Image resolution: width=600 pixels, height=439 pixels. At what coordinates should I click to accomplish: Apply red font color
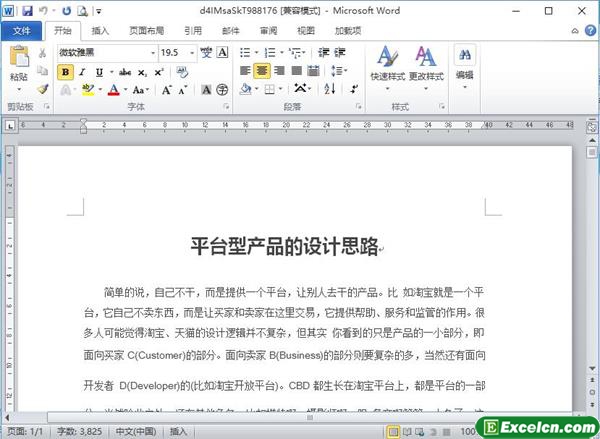tap(114, 90)
